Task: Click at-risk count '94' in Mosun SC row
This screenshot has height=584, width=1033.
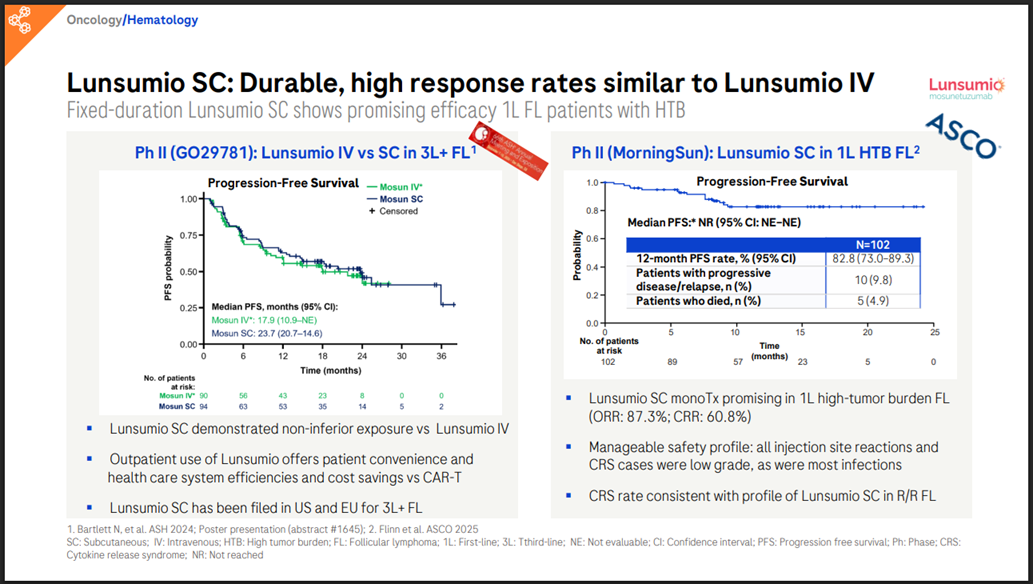Action: coord(204,407)
